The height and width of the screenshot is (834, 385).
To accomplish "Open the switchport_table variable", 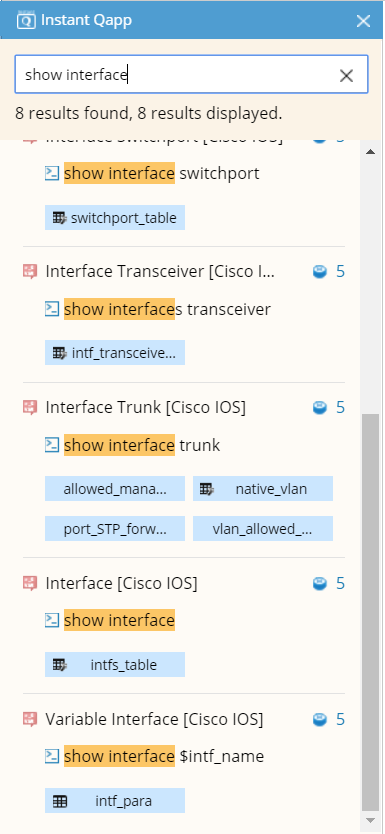I will point(115,218).
